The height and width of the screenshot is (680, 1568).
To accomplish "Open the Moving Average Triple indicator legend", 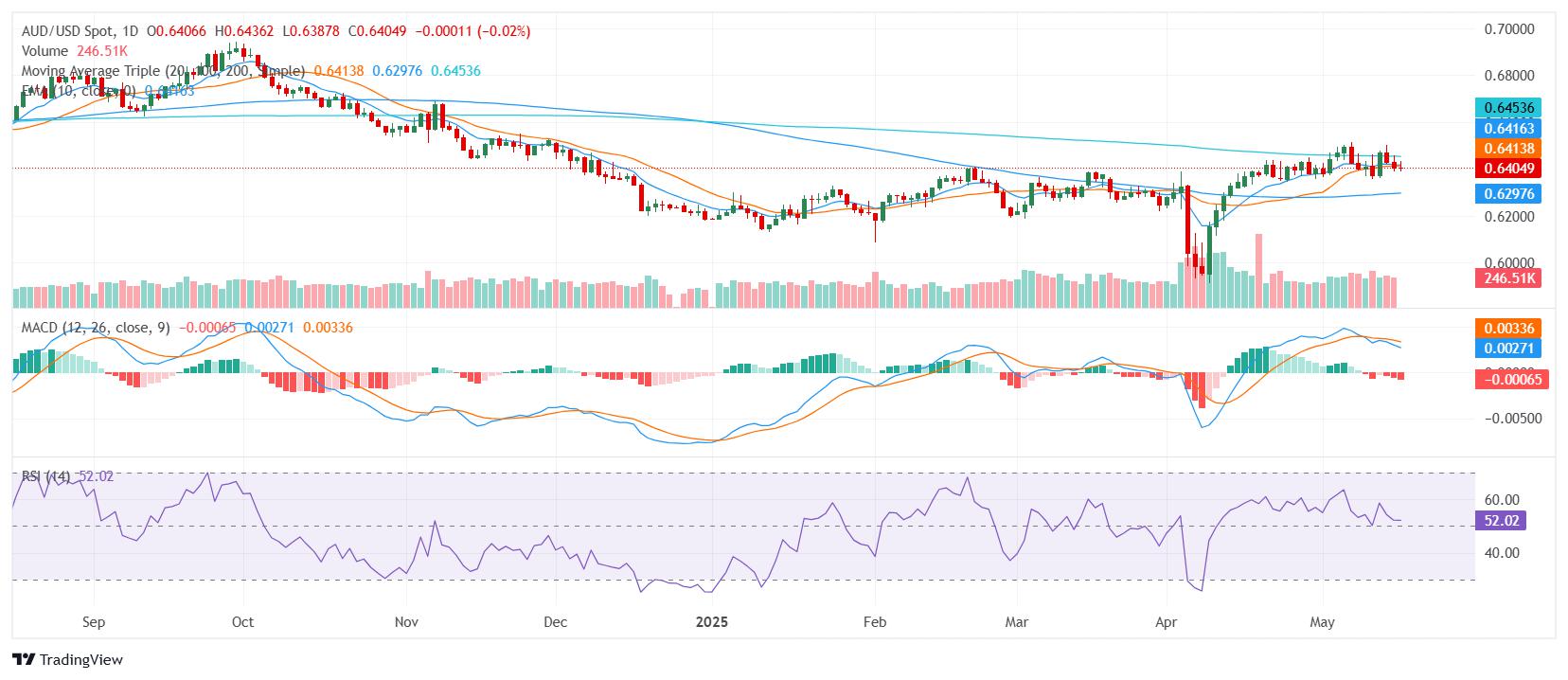I will [163, 71].
